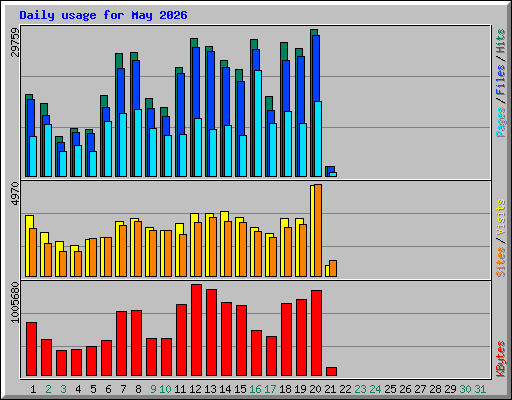Click the 'Files' legend label
The width and height of the screenshot is (512, 400).
[x=501, y=80]
